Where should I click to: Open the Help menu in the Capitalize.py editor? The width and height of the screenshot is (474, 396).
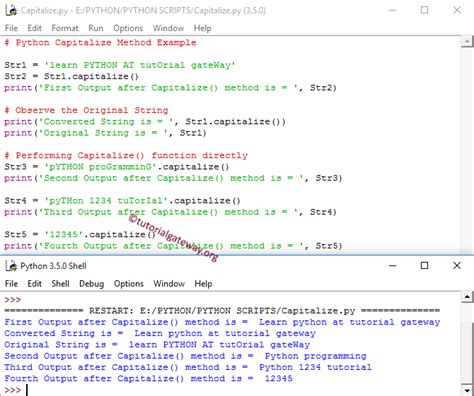tap(203, 28)
